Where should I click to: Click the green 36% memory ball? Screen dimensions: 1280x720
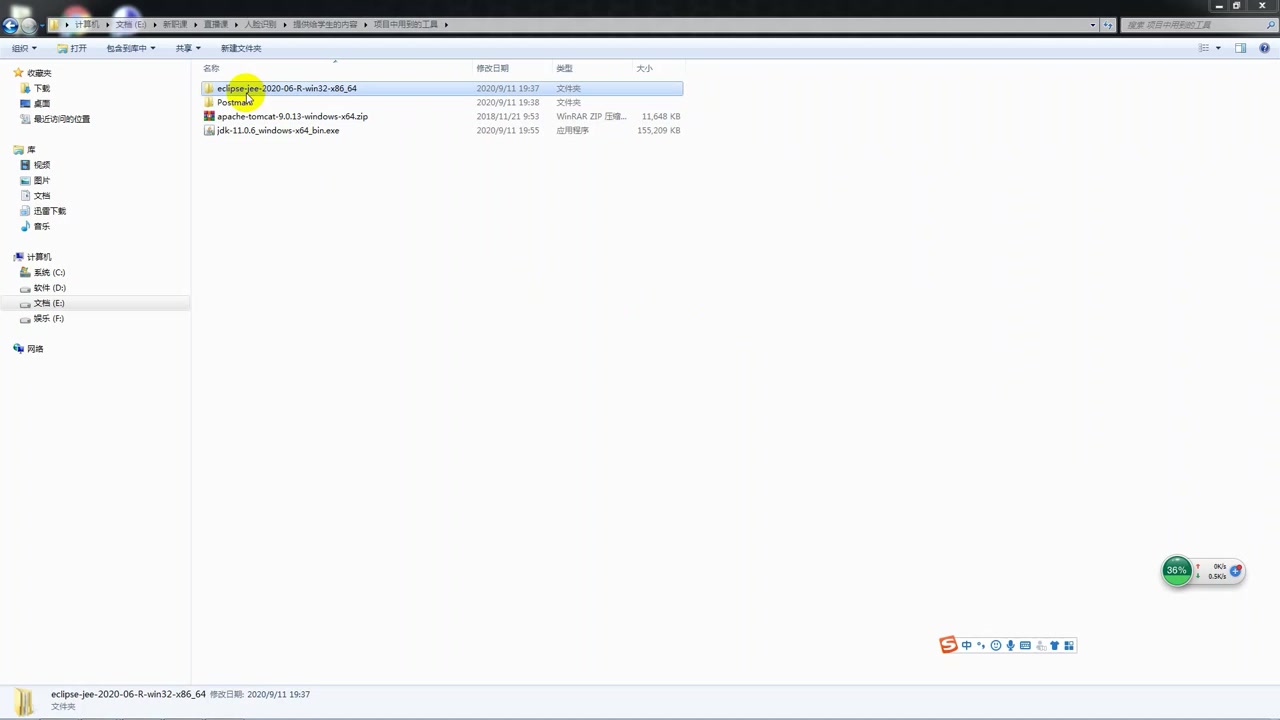click(x=1177, y=570)
